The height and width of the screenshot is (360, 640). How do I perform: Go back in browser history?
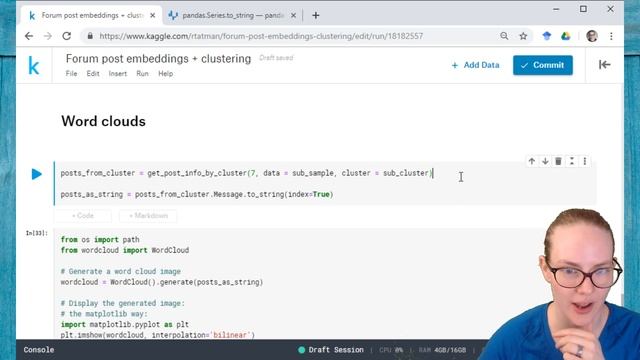pyautogui.click(x=29, y=36)
